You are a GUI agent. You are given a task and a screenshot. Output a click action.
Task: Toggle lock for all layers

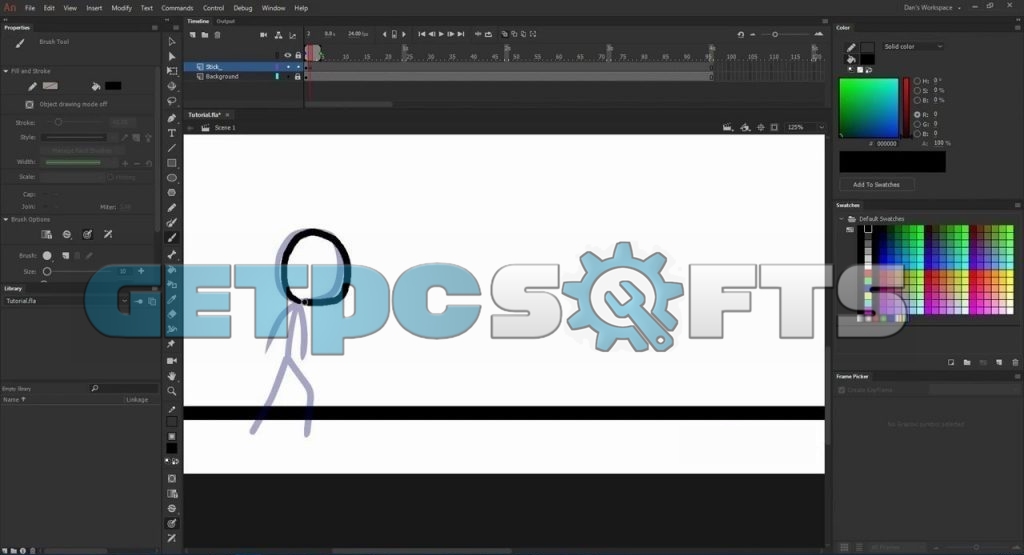coord(298,56)
